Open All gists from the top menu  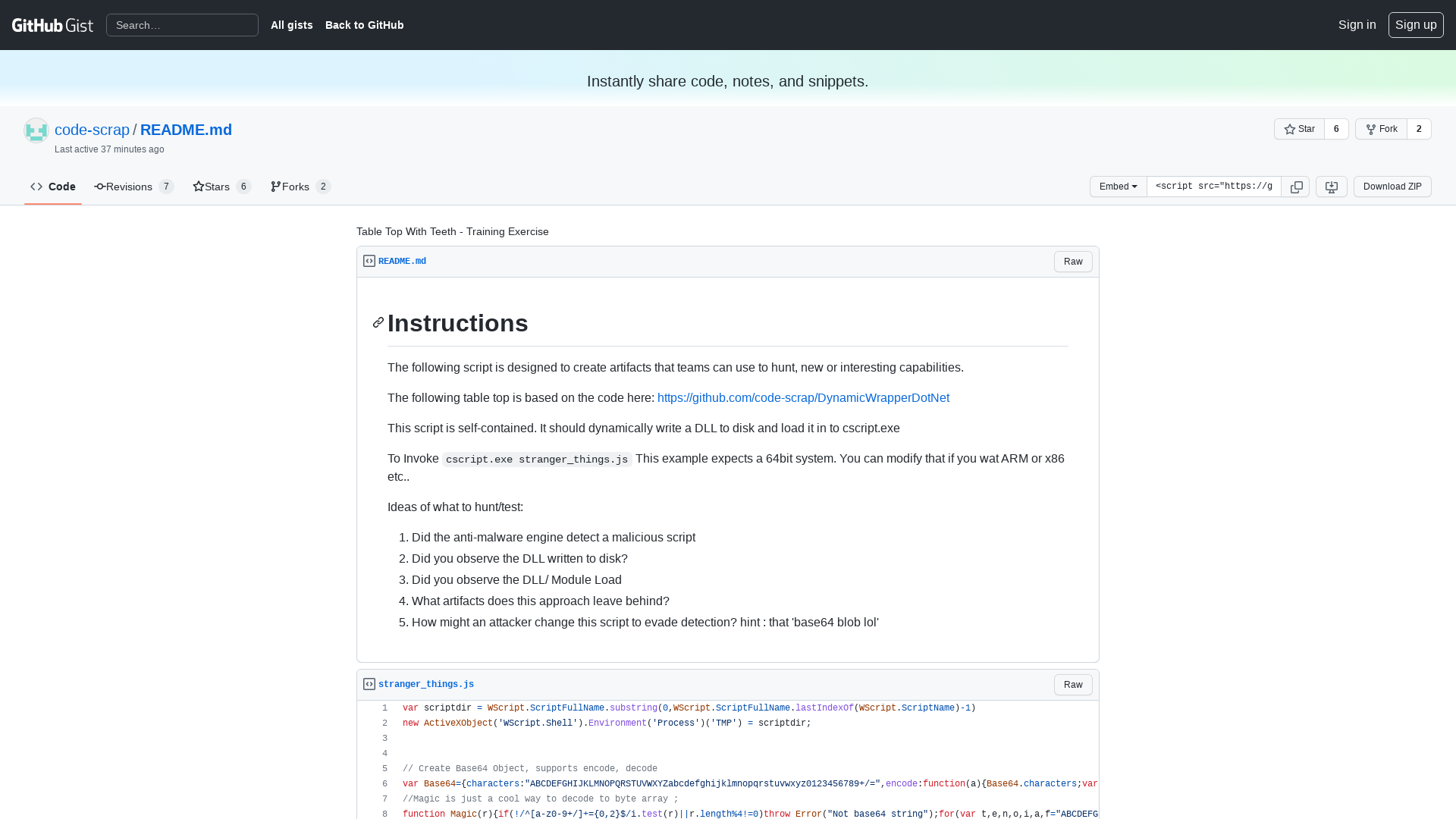pyautogui.click(x=291, y=24)
